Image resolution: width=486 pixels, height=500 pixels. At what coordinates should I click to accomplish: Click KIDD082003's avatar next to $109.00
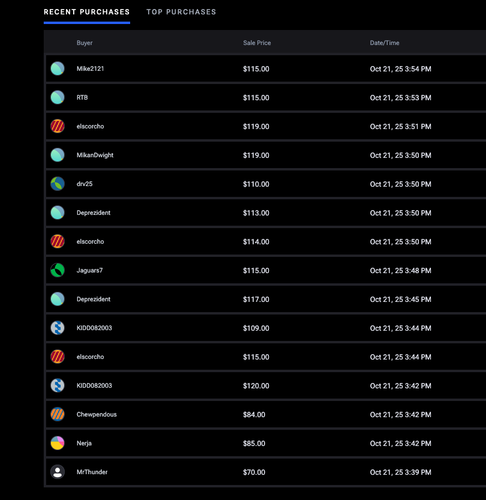coord(57,328)
